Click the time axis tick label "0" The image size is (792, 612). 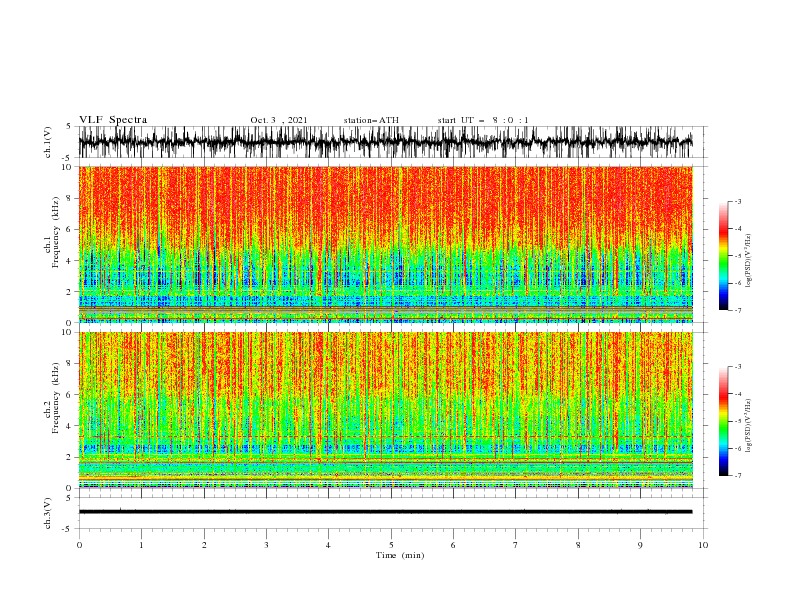pos(79,545)
